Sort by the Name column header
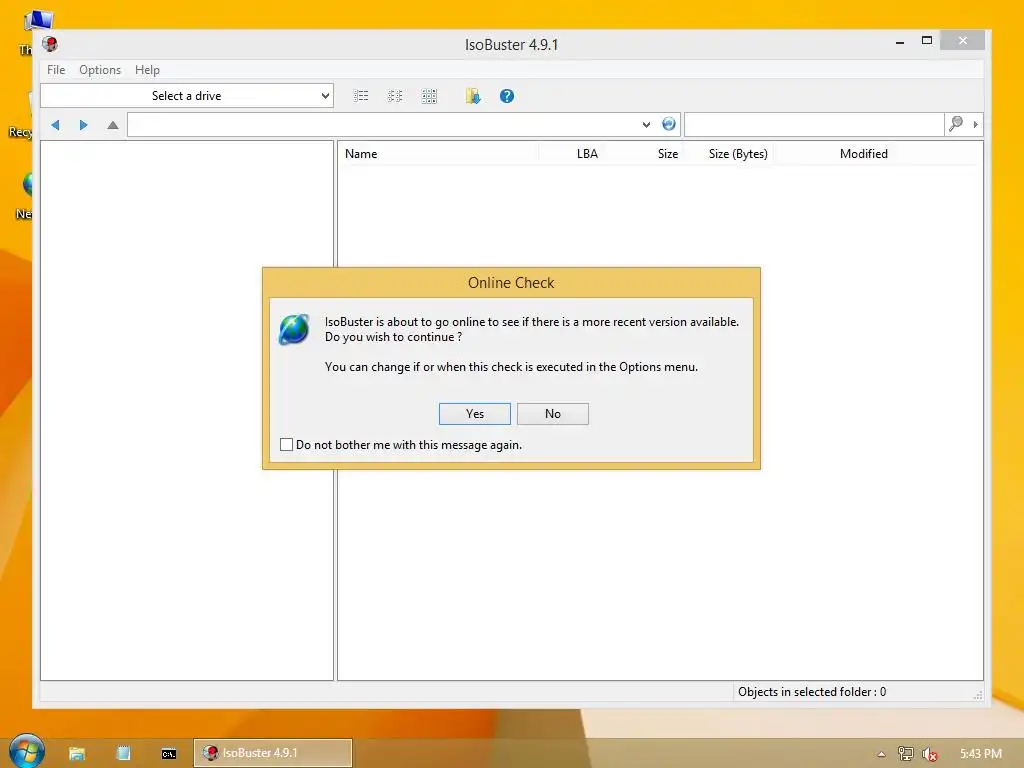Image resolution: width=1024 pixels, height=768 pixels. click(361, 154)
